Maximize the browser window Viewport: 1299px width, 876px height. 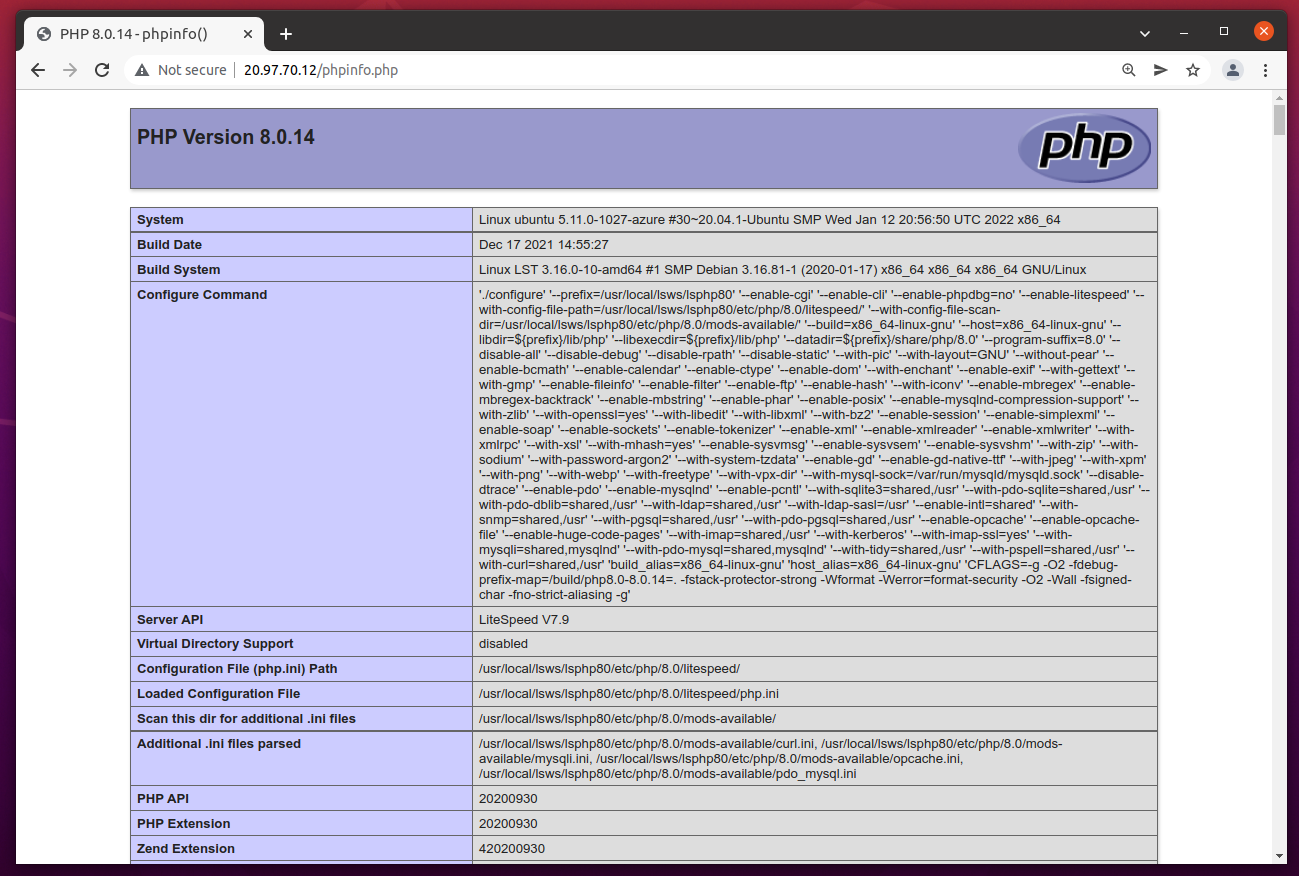(x=1224, y=32)
